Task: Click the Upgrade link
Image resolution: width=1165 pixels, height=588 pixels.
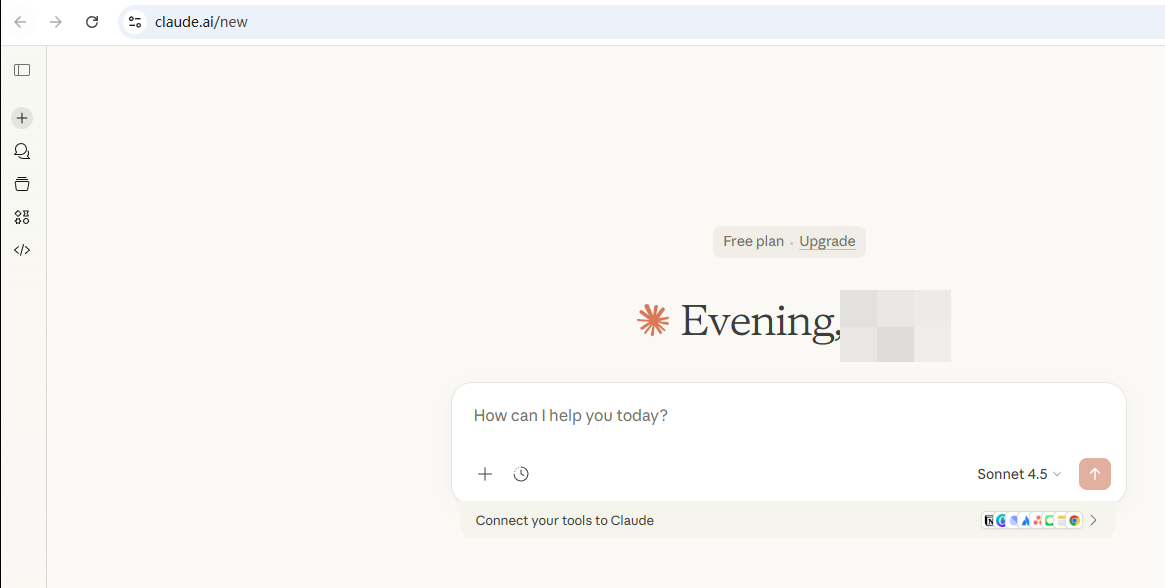Action: (827, 242)
